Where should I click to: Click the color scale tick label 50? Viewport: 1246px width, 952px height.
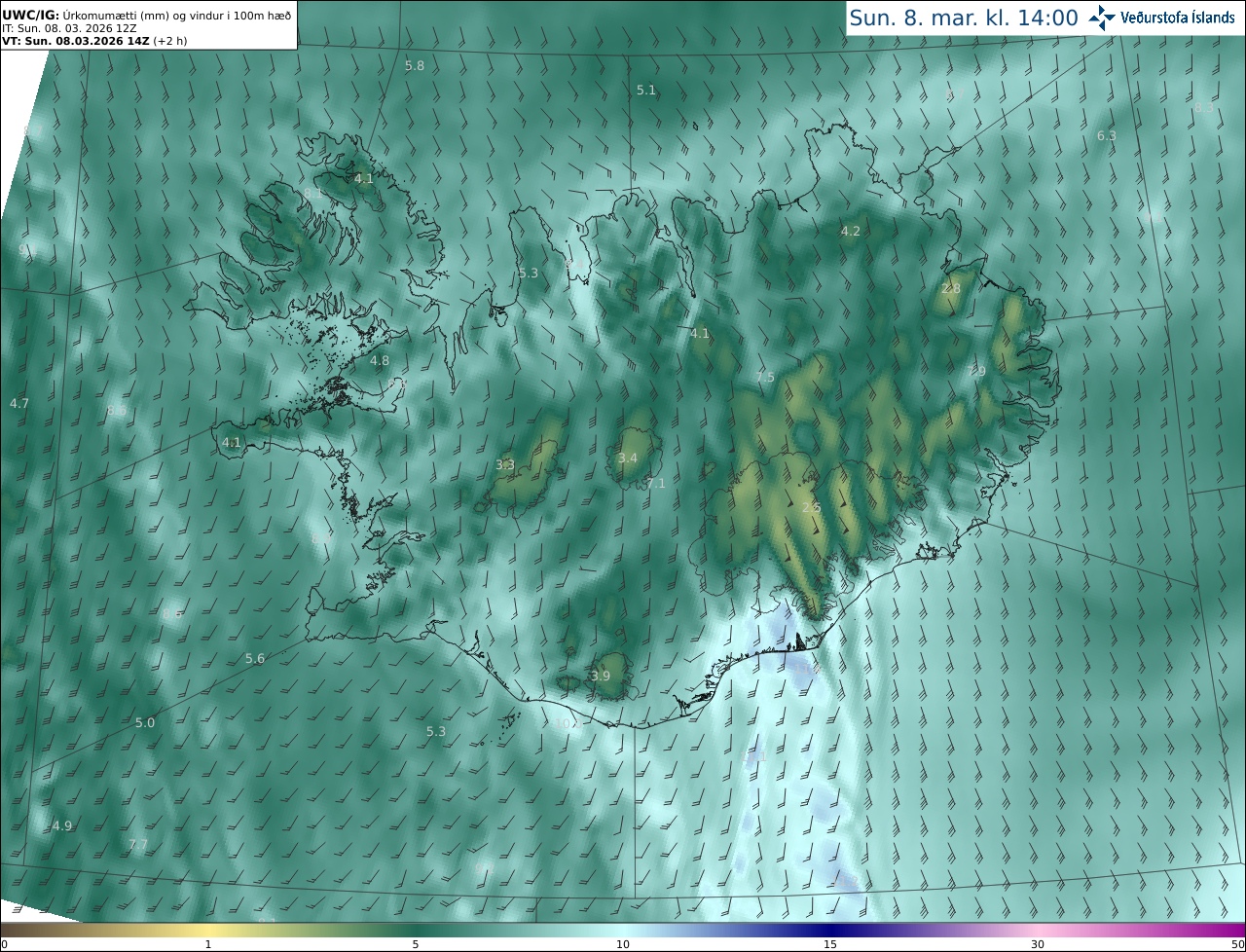click(1237, 944)
